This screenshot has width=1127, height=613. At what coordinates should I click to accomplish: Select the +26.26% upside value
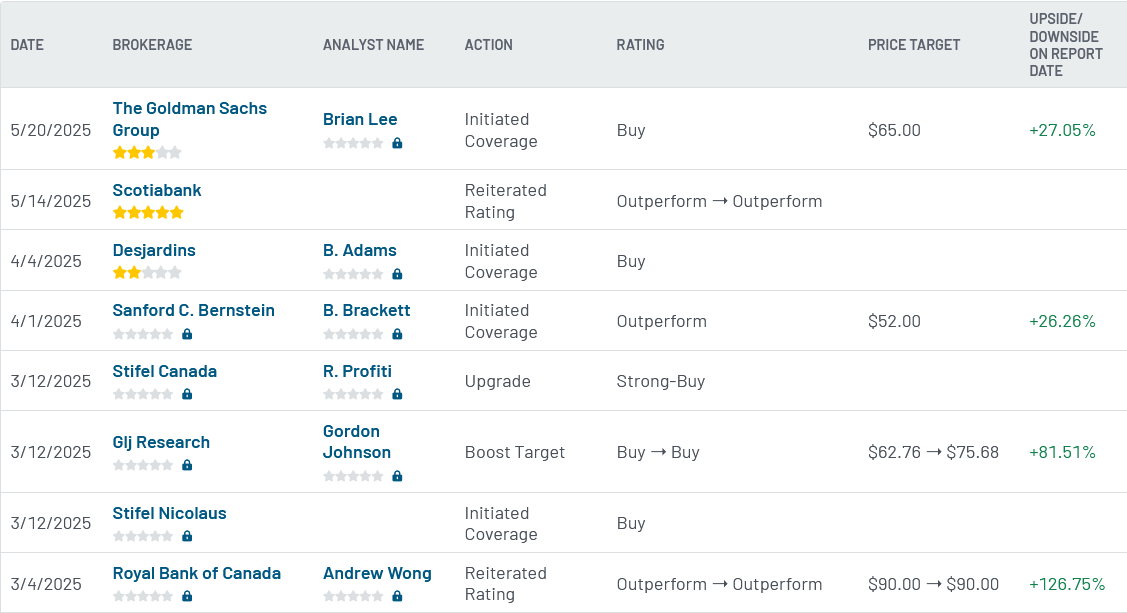(x=1062, y=321)
